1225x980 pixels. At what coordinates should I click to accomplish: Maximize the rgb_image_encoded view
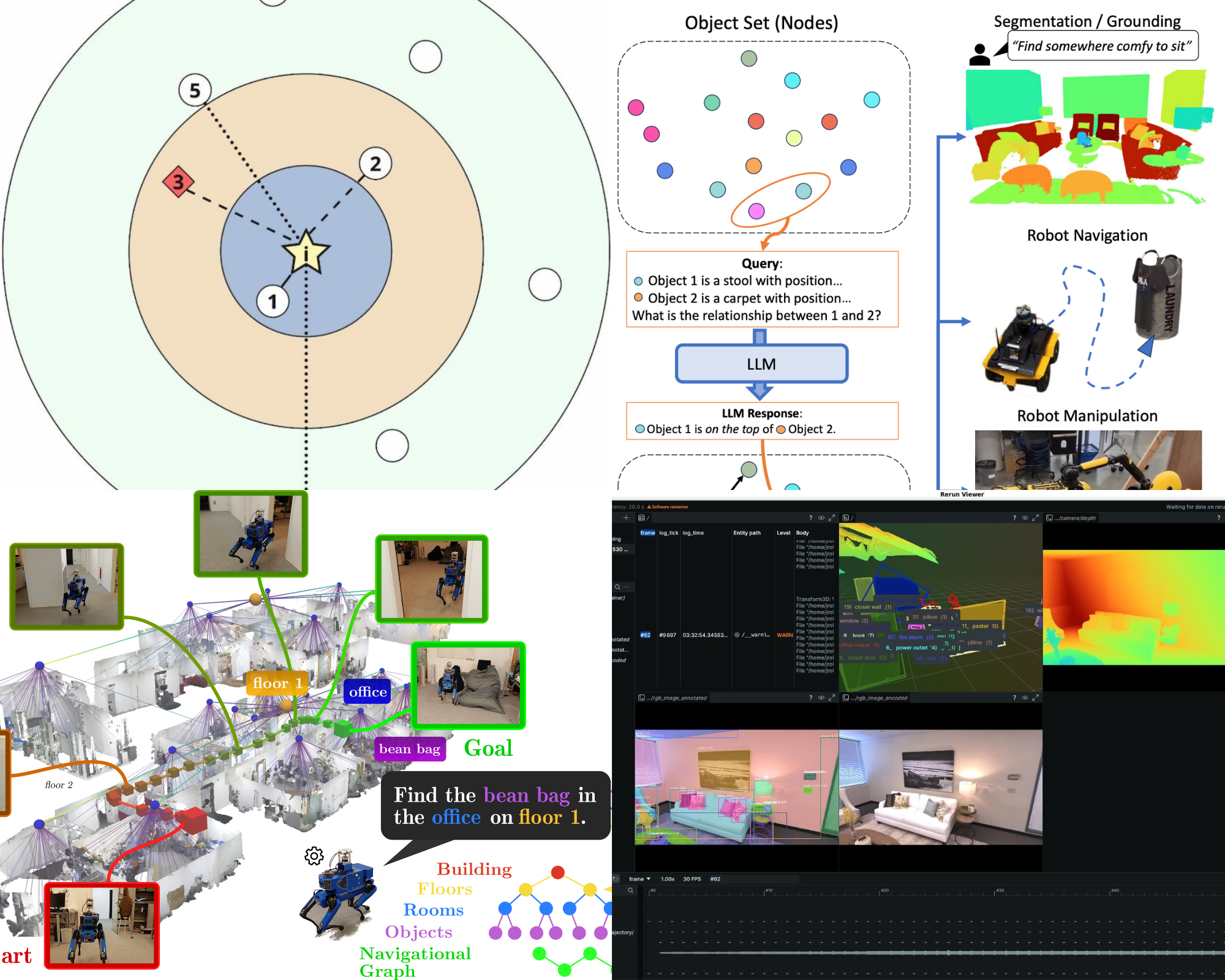(x=1035, y=698)
